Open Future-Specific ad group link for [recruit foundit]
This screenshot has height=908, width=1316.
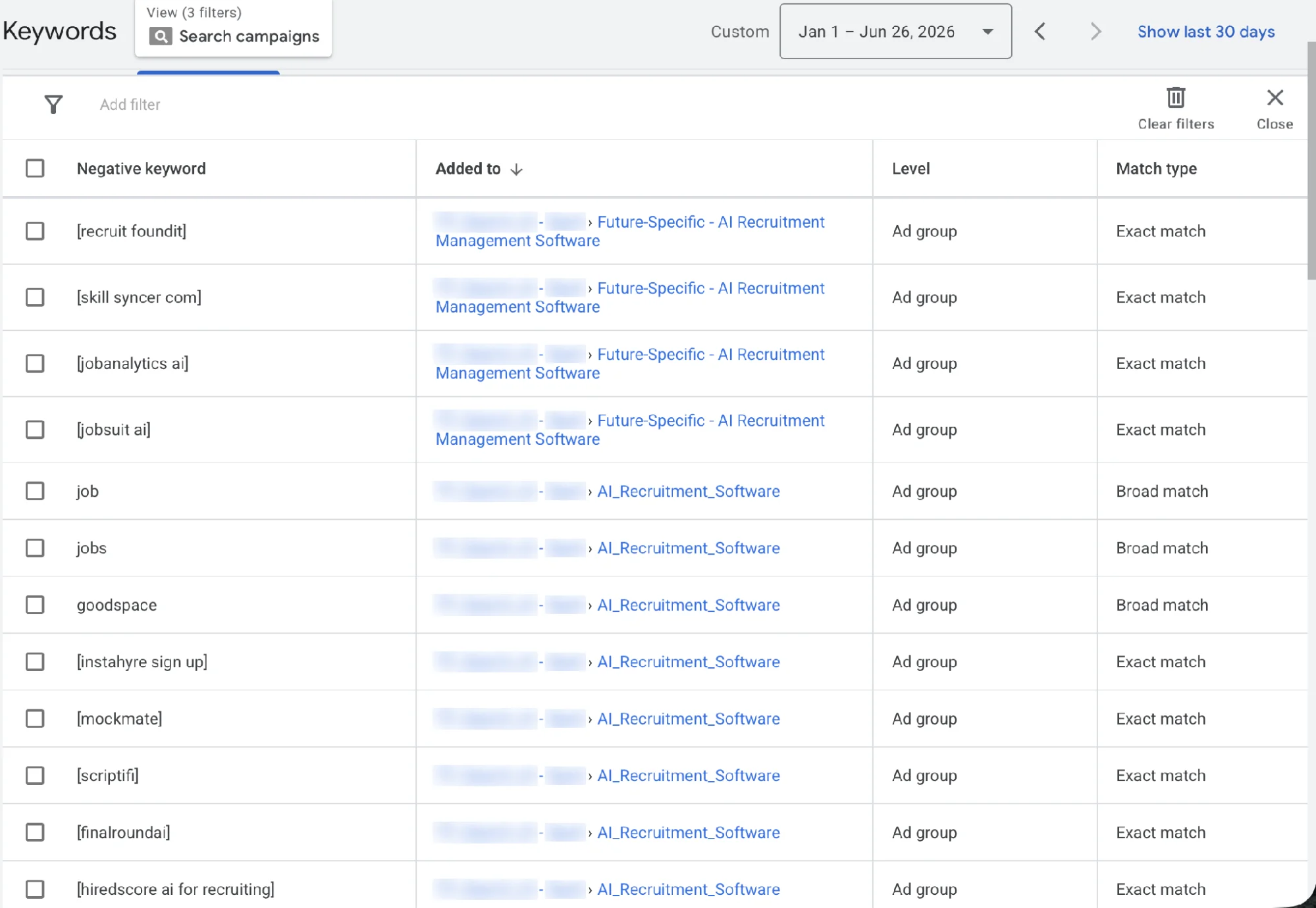pyautogui.click(x=629, y=231)
